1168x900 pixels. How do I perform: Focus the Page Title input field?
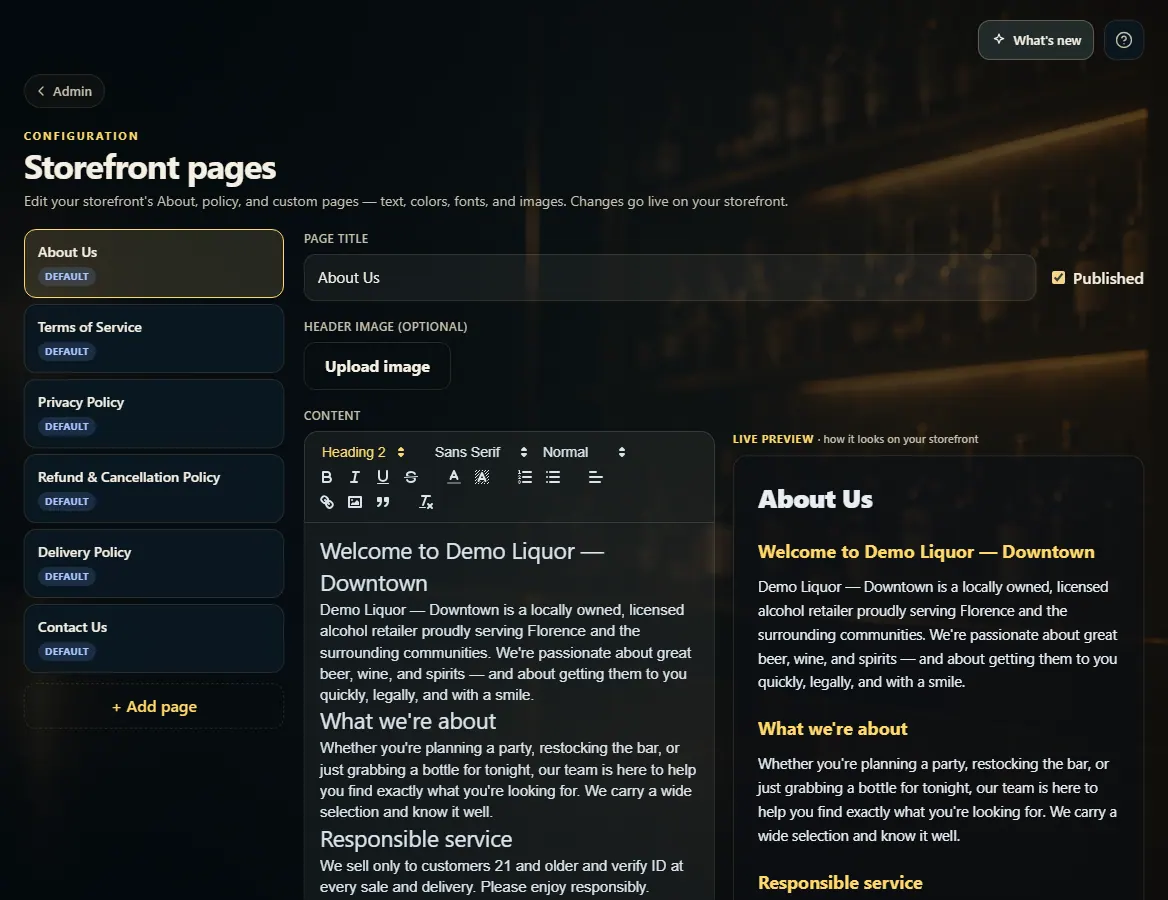tap(670, 278)
